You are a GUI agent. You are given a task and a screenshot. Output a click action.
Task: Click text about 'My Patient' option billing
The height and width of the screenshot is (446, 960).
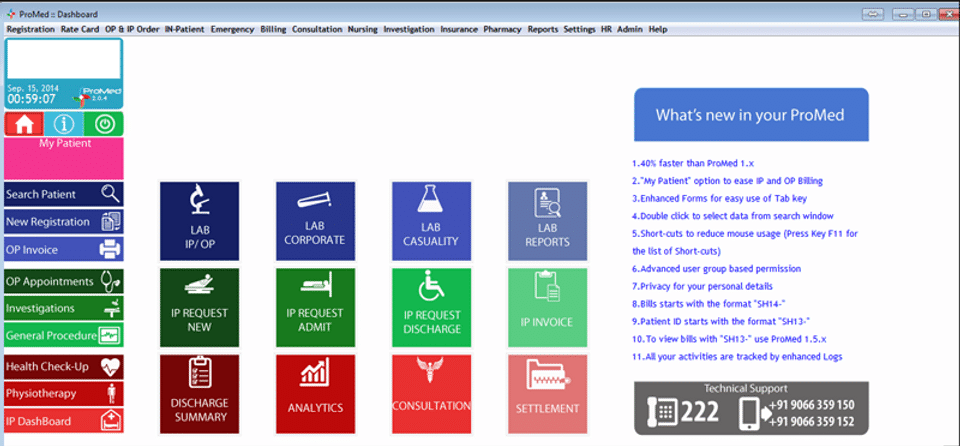click(x=727, y=181)
